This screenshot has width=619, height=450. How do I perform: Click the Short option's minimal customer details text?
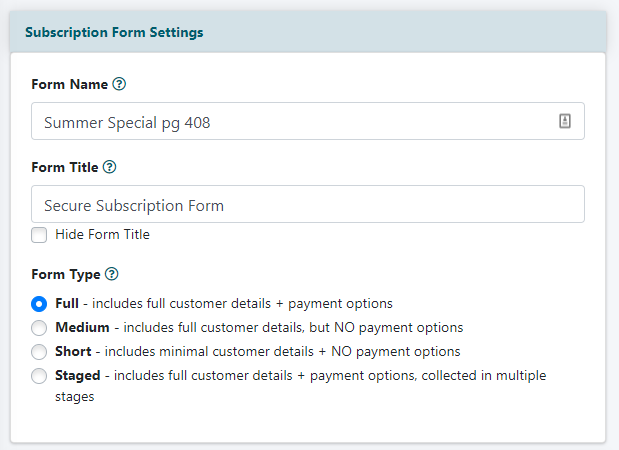click(x=280, y=352)
